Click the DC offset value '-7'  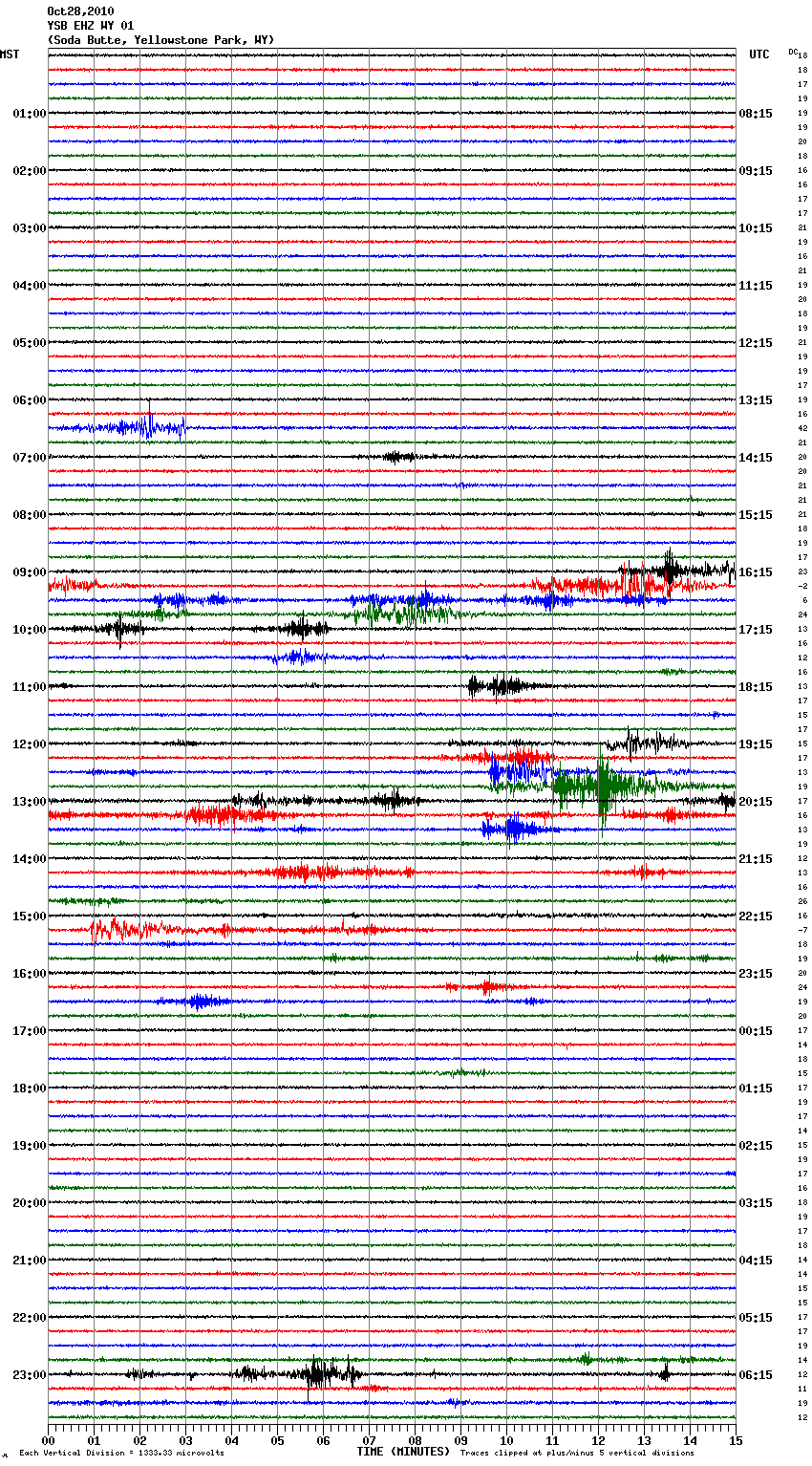pos(802,931)
